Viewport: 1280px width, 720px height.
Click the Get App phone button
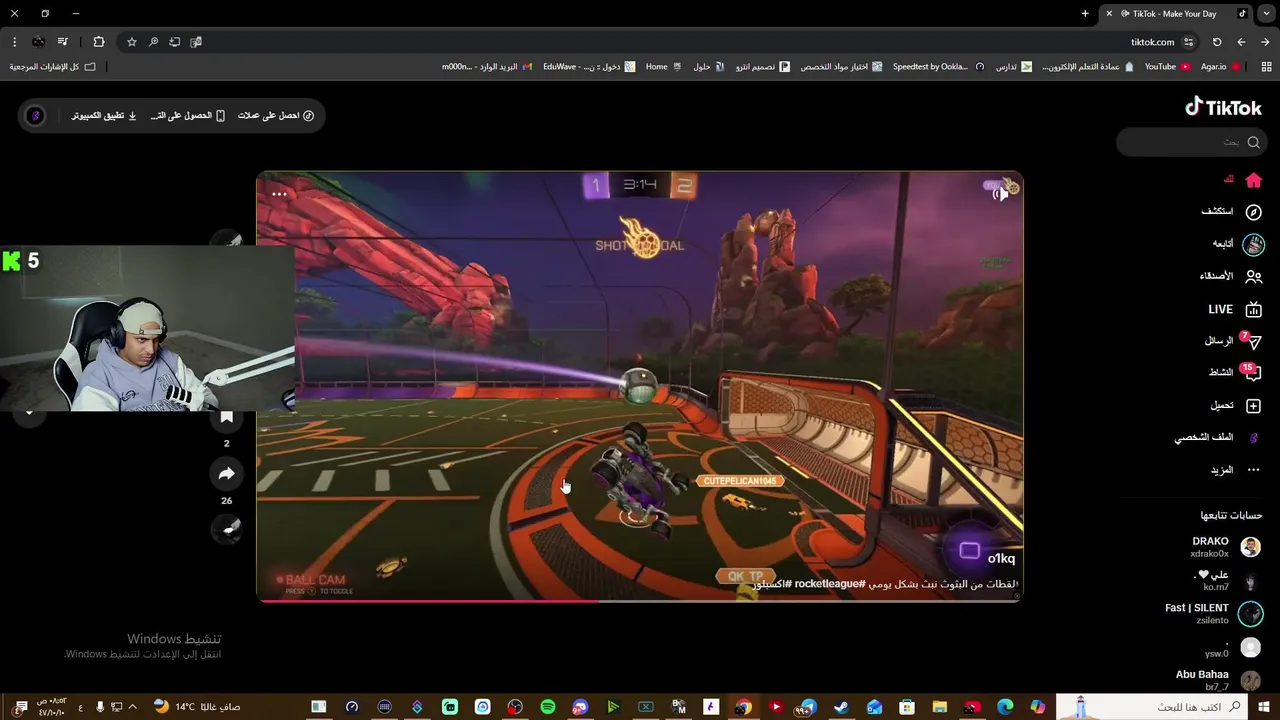[x=188, y=116]
